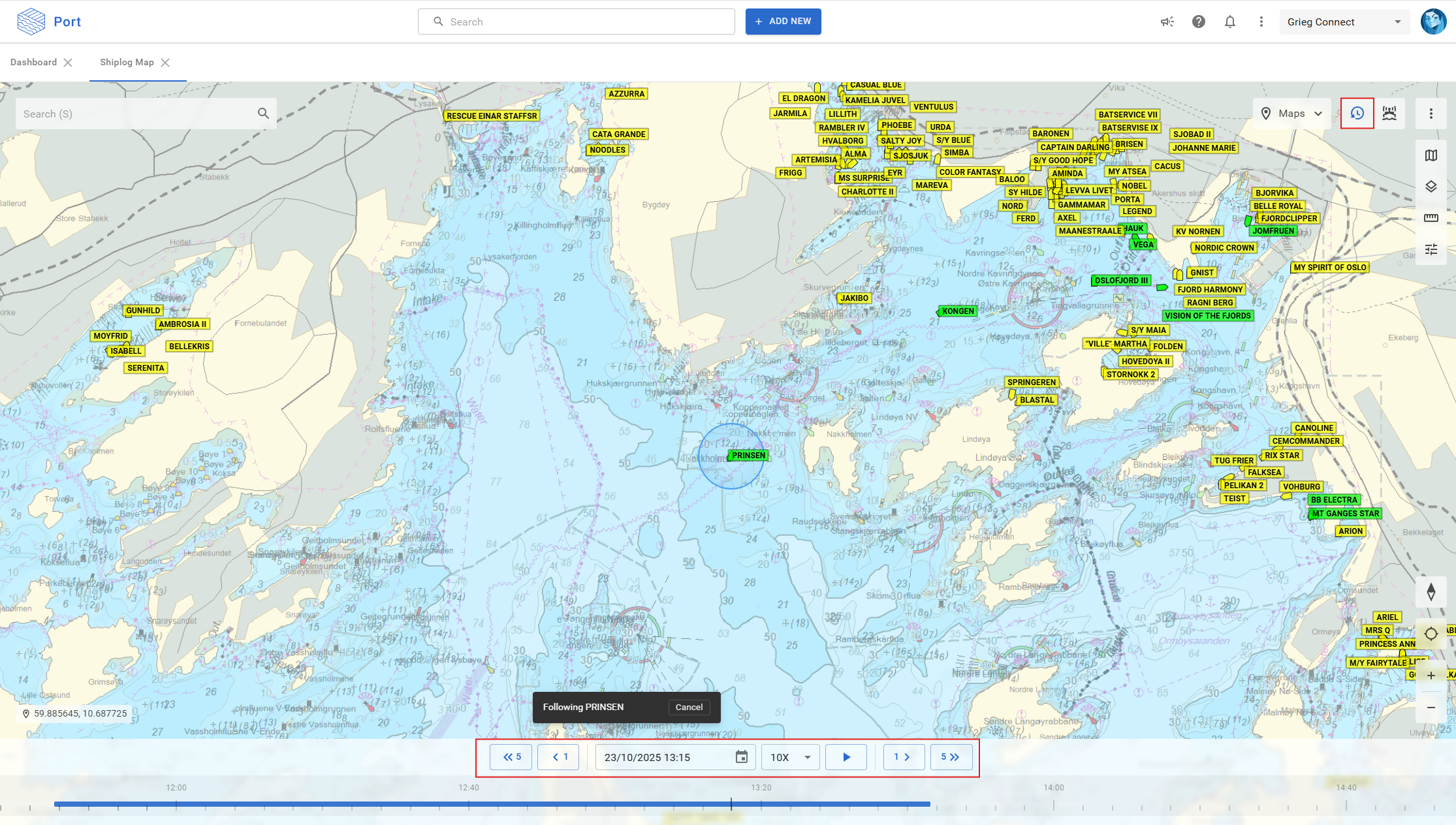
Task: Reset map orientation with compass icon
Action: 1431,592
